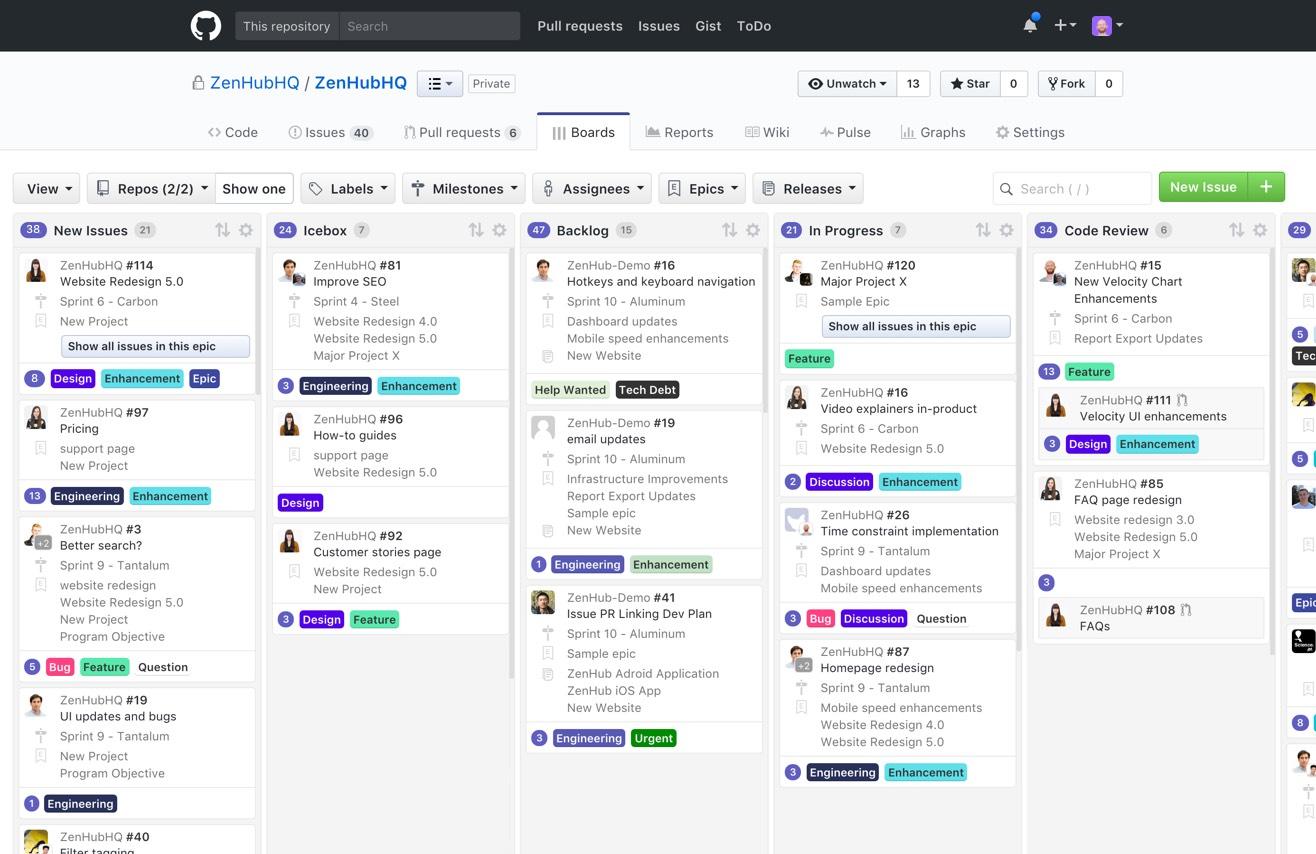Viewport: 1316px width, 854px height.
Task: Open the Pulse tab
Action: (x=845, y=132)
